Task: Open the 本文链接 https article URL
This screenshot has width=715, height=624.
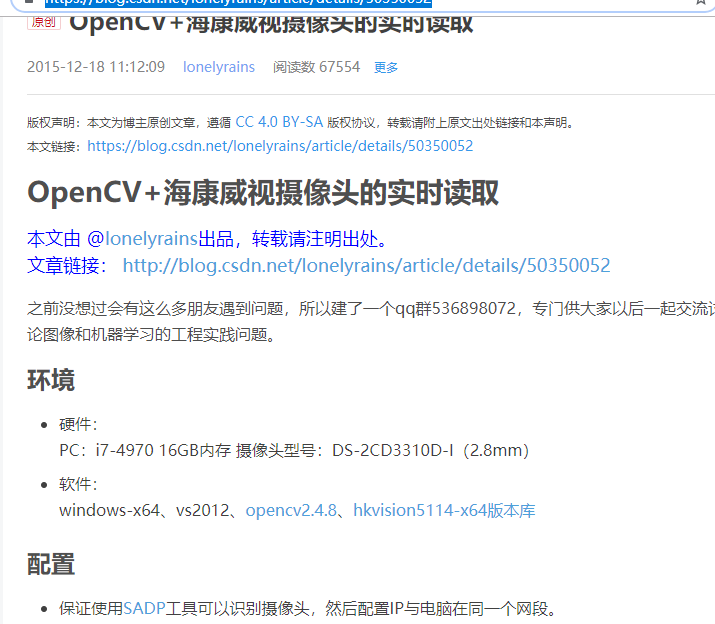Action: tap(280, 146)
